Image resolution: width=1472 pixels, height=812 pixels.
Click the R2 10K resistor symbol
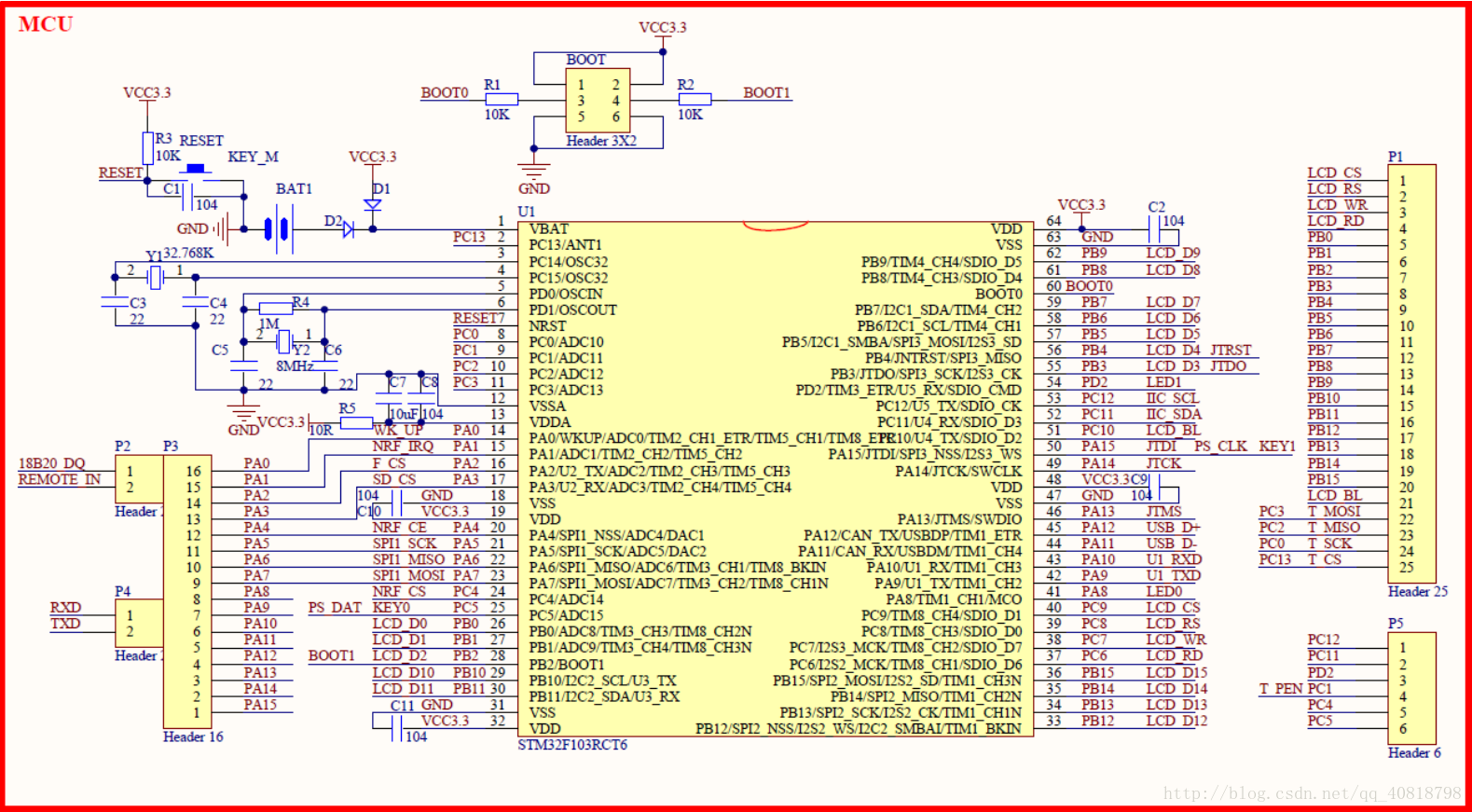[695, 99]
